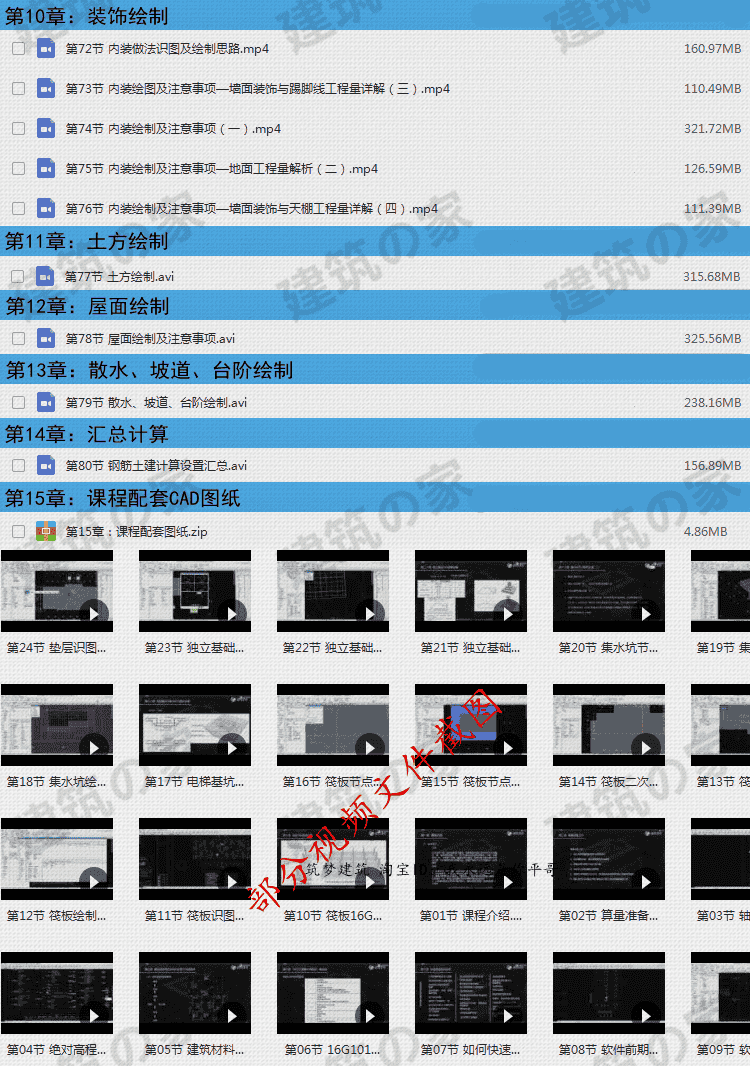Click the 321.72MB file size value
The image size is (750, 1066).
(x=712, y=129)
